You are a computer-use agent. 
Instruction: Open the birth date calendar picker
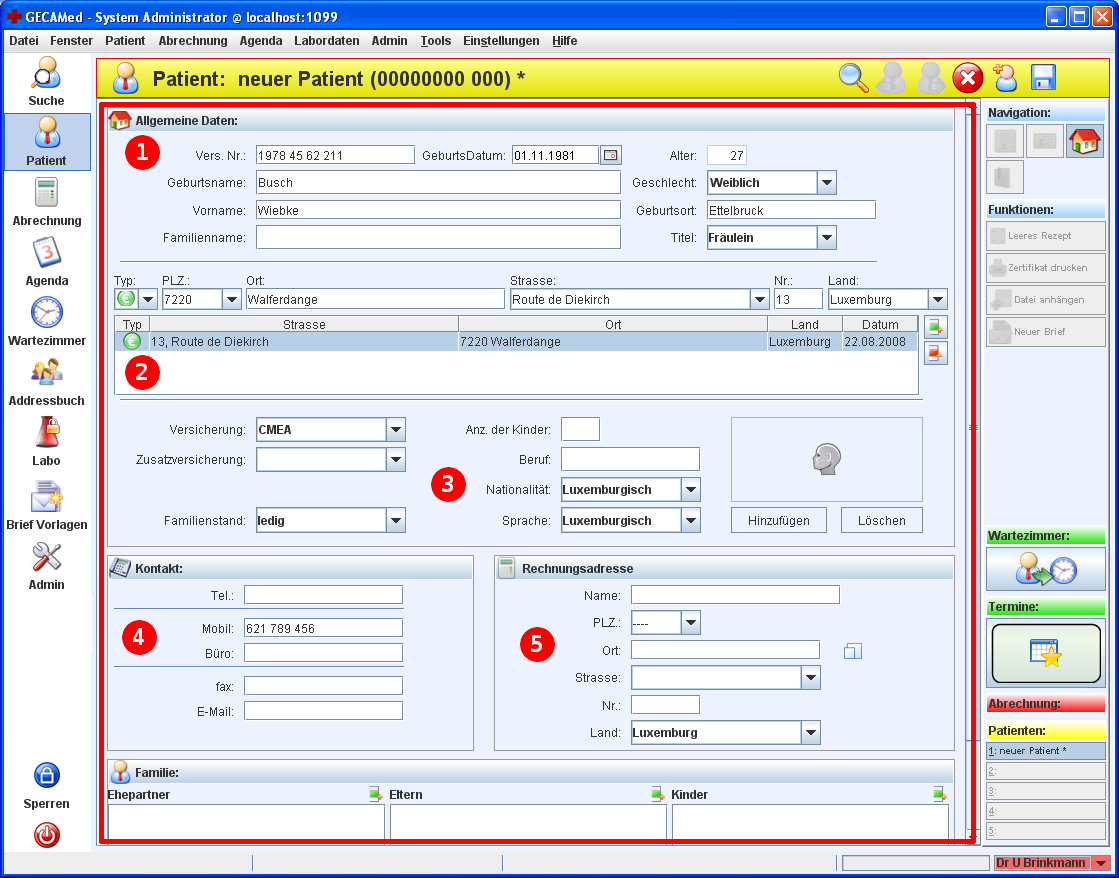[610, 155]
